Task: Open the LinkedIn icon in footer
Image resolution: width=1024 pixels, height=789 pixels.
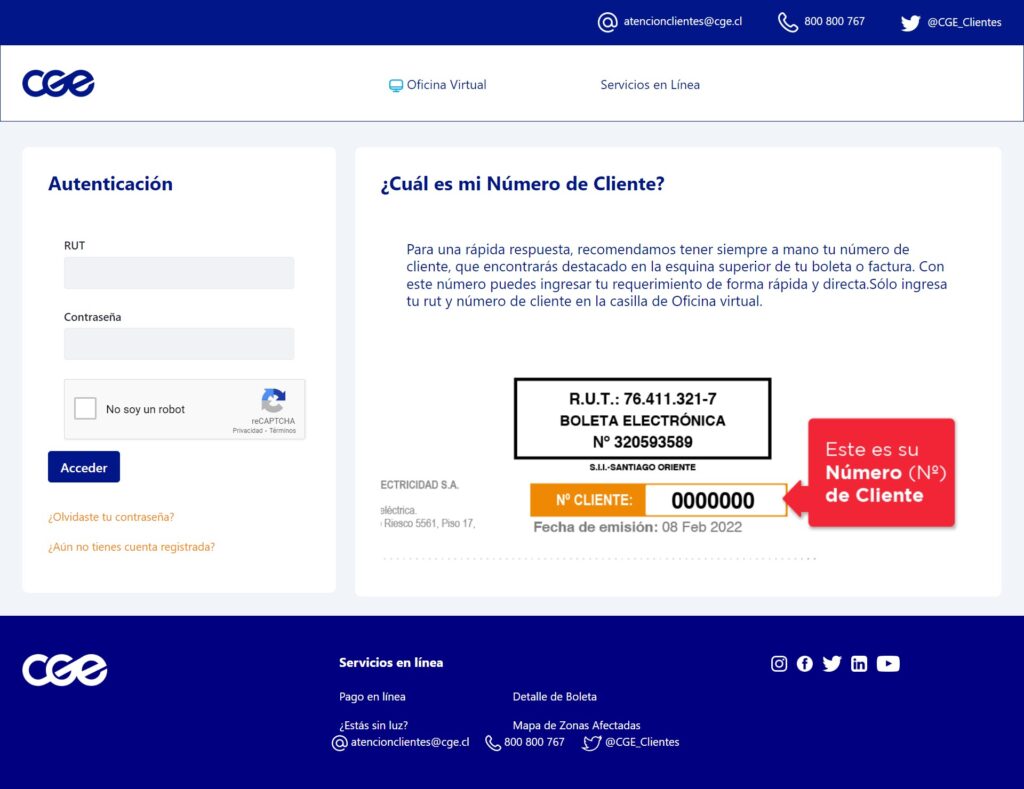Action: pos(859,664)
